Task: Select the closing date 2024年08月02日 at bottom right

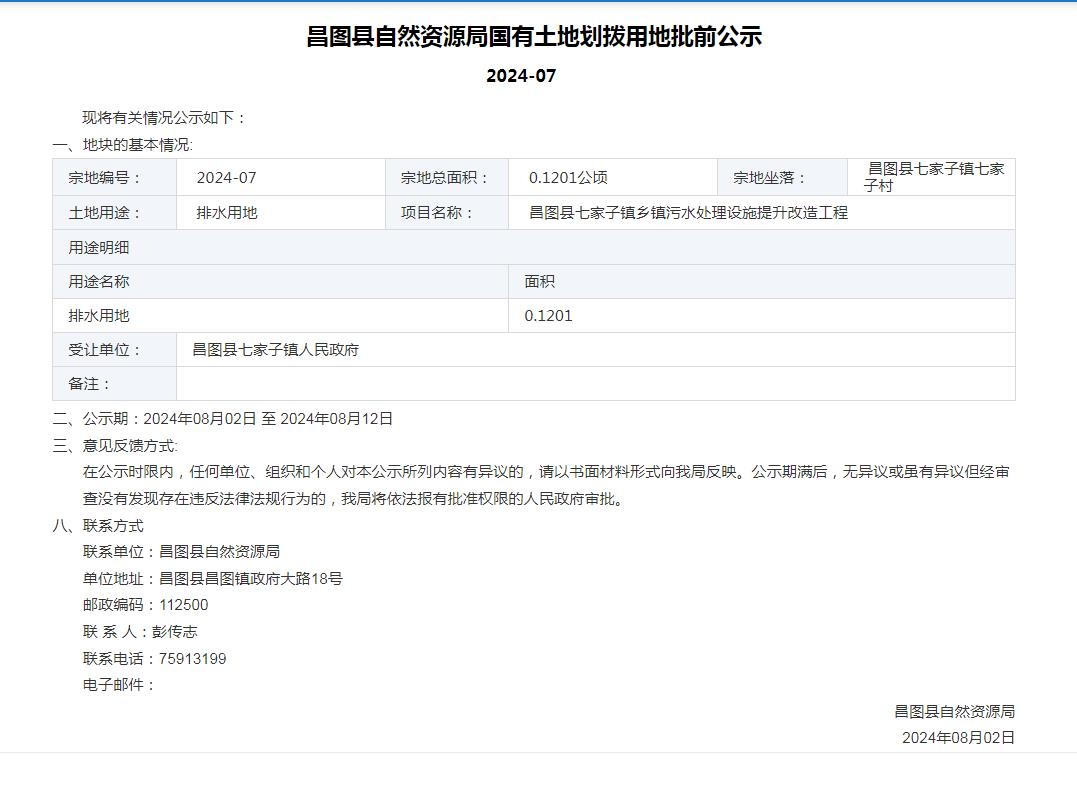Action: (958, 738)
